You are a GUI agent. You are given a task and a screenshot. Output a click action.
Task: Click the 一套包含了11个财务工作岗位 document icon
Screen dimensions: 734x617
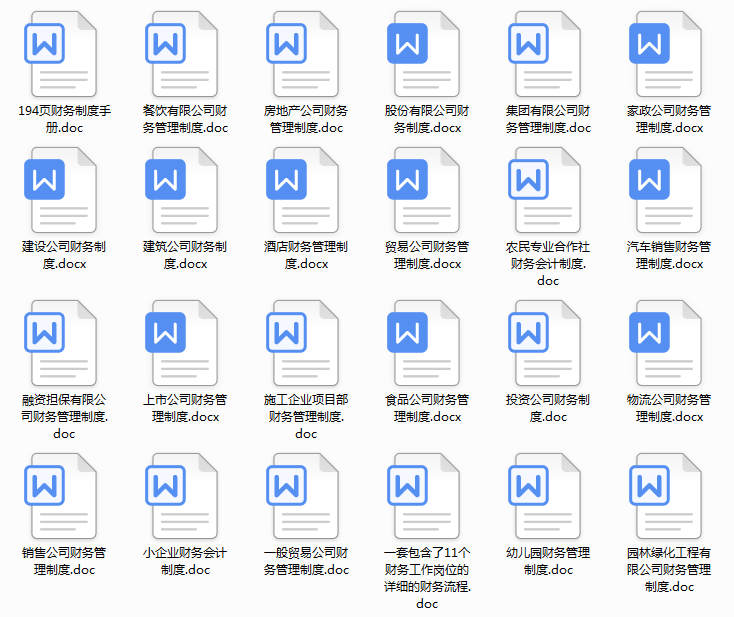pos(423,496)
